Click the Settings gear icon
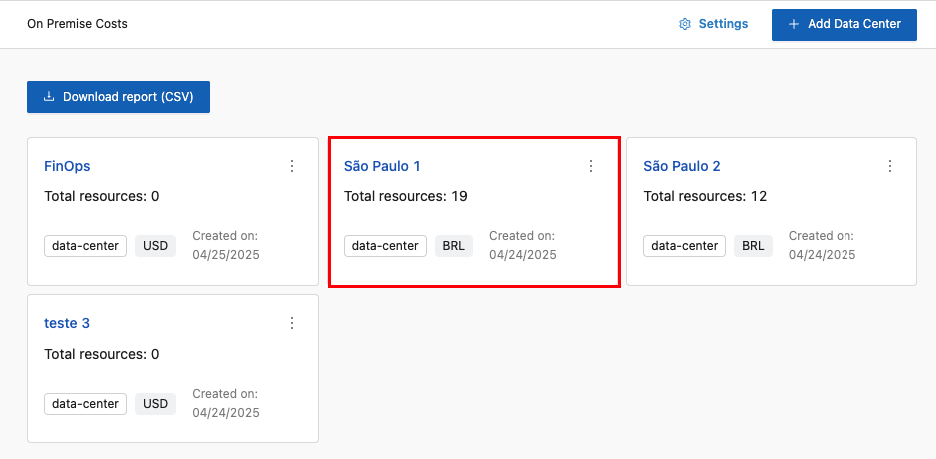Image resolution: width=936 pixels, height=459 pixels. (685, 24)
